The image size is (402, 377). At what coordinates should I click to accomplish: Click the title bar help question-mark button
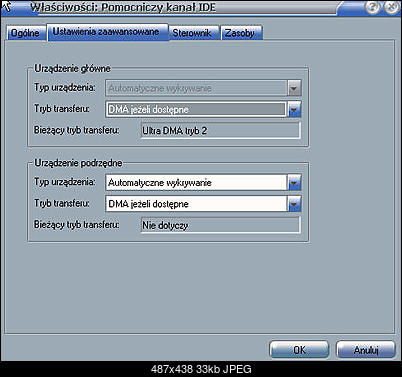tap(372, 7)
